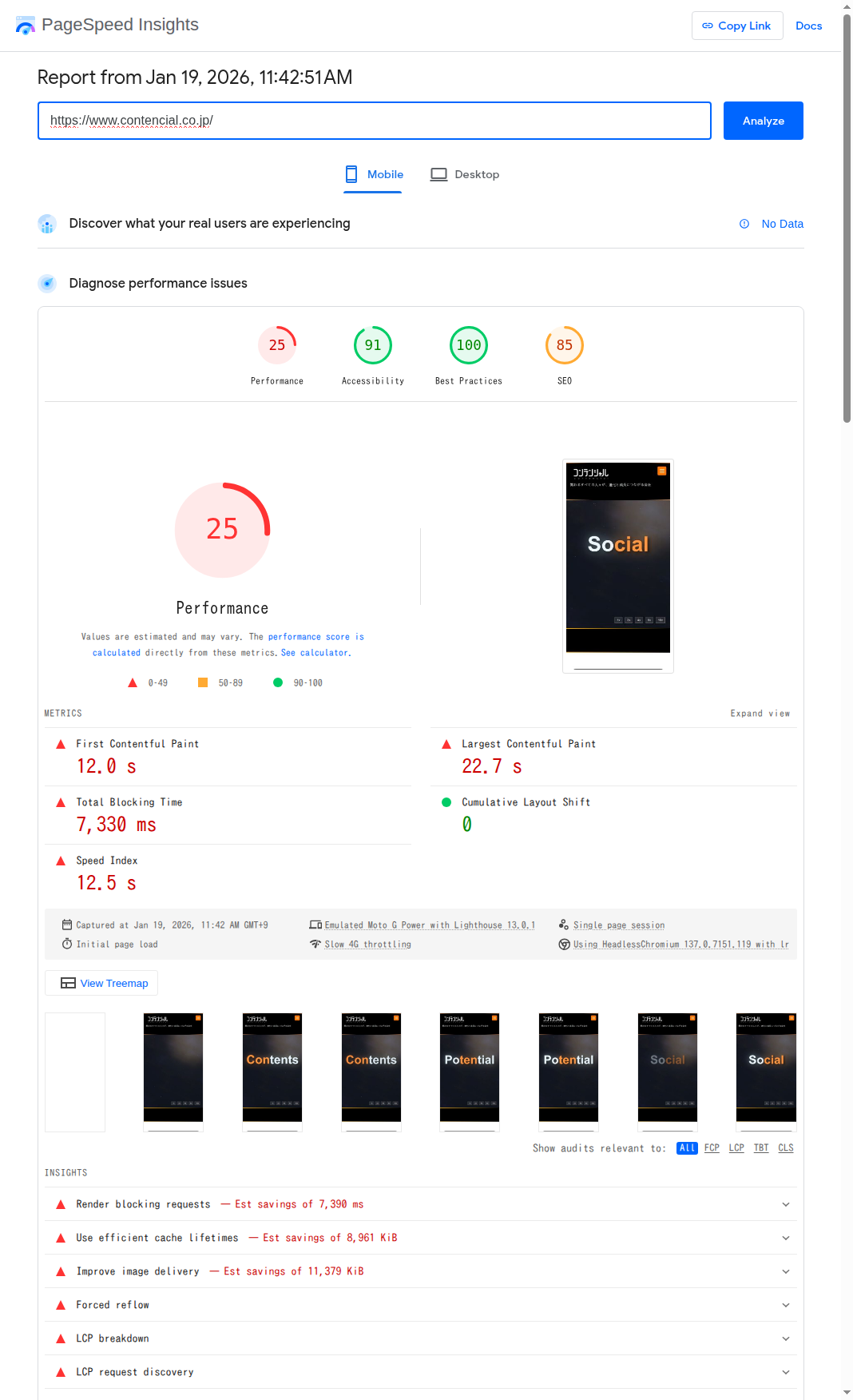Expand the LCP breakdown insight
Viewport: 853px width, 1400px height.
(x=421, y=1338)
